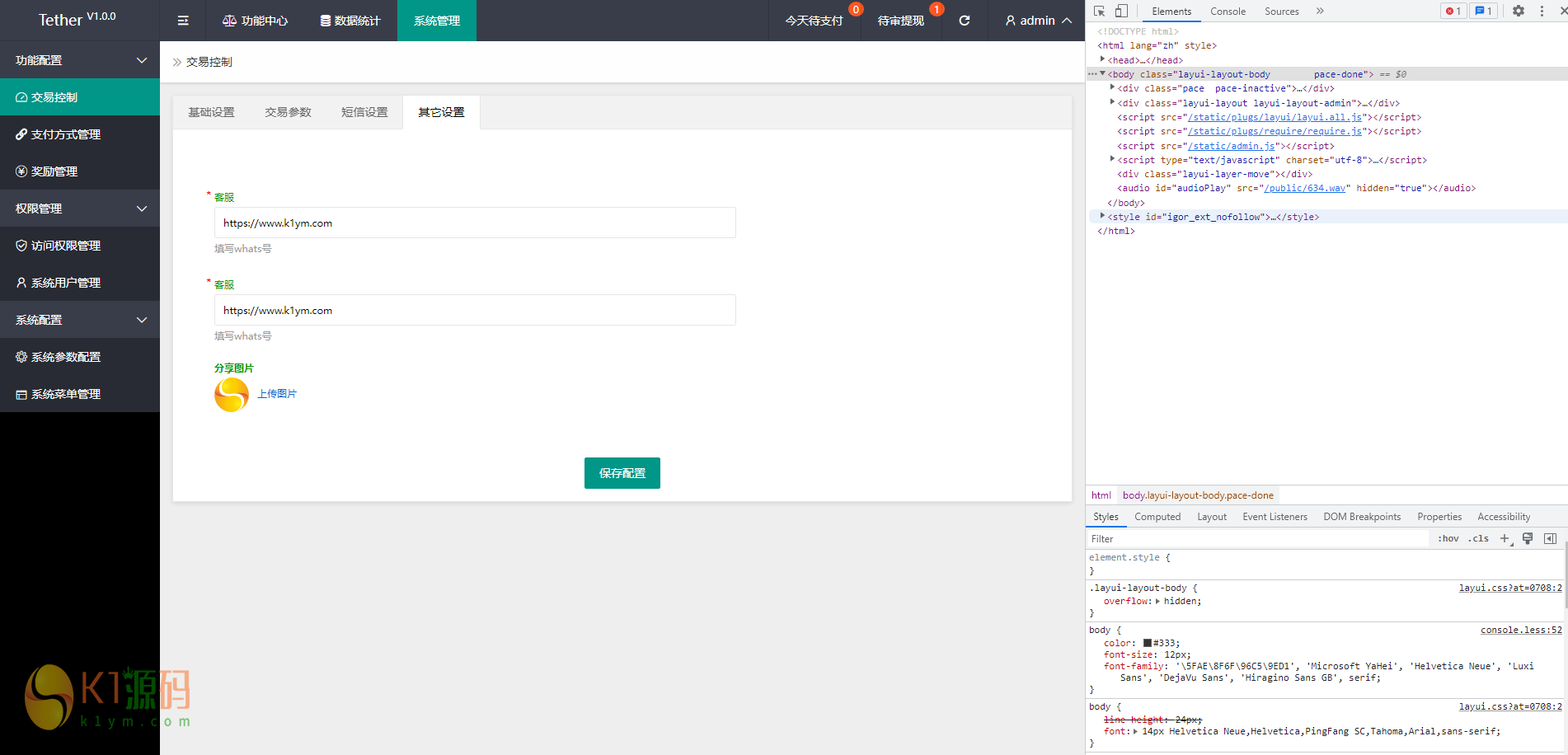Open the admin user dropdown
This screenshot has width=1568, height=755.
click(1038, 21)
